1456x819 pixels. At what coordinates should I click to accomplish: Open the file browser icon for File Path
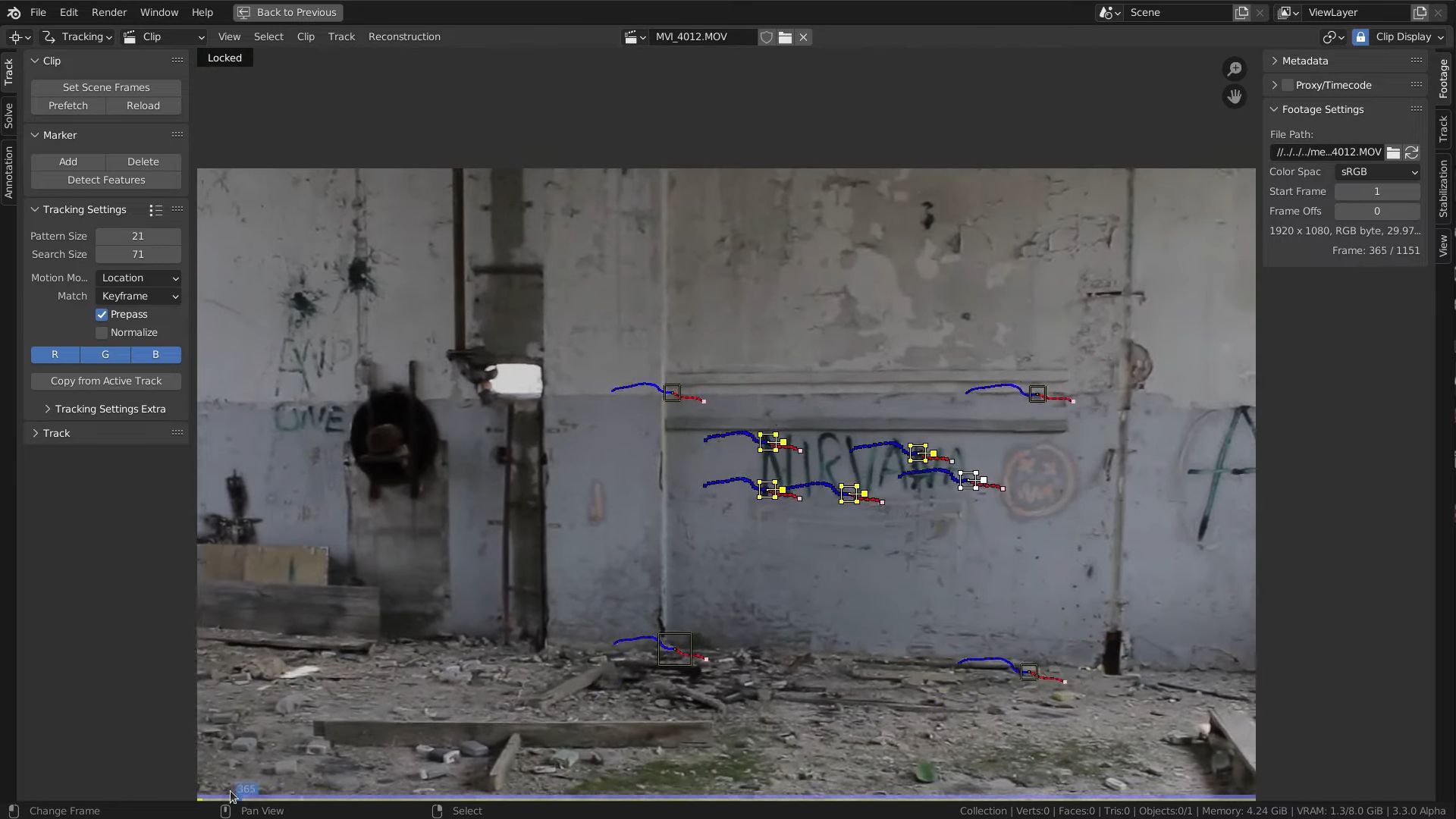pyautogui.click(x=1394, y=152)
